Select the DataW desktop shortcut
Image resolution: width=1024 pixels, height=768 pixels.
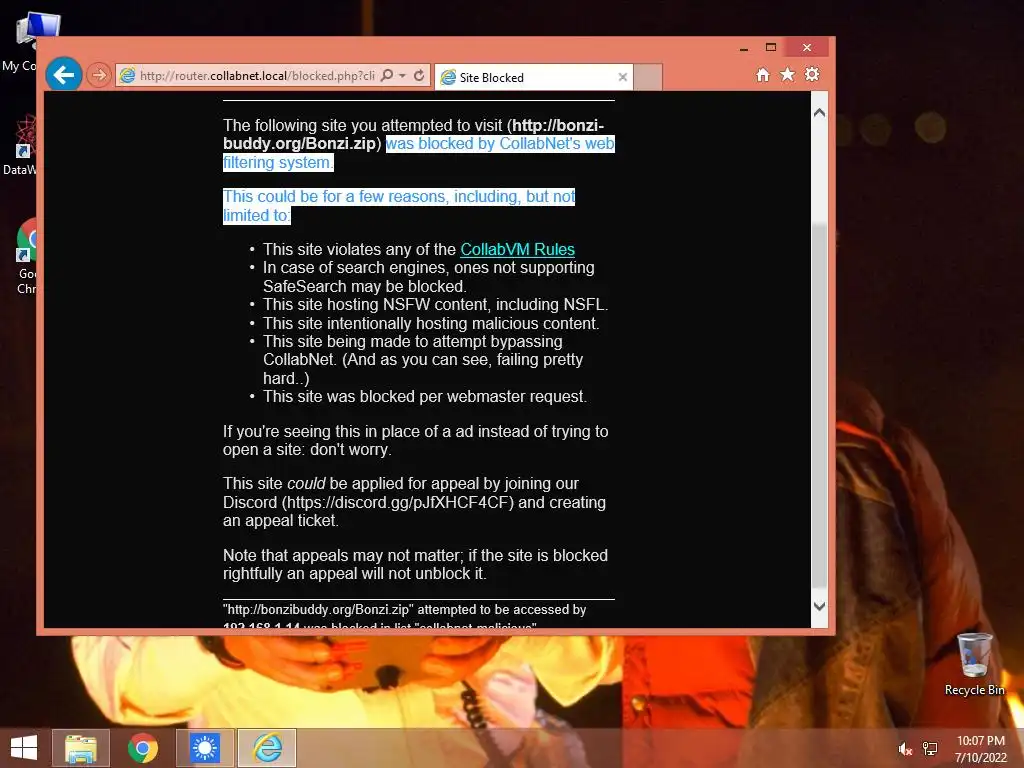pos(20,145)
